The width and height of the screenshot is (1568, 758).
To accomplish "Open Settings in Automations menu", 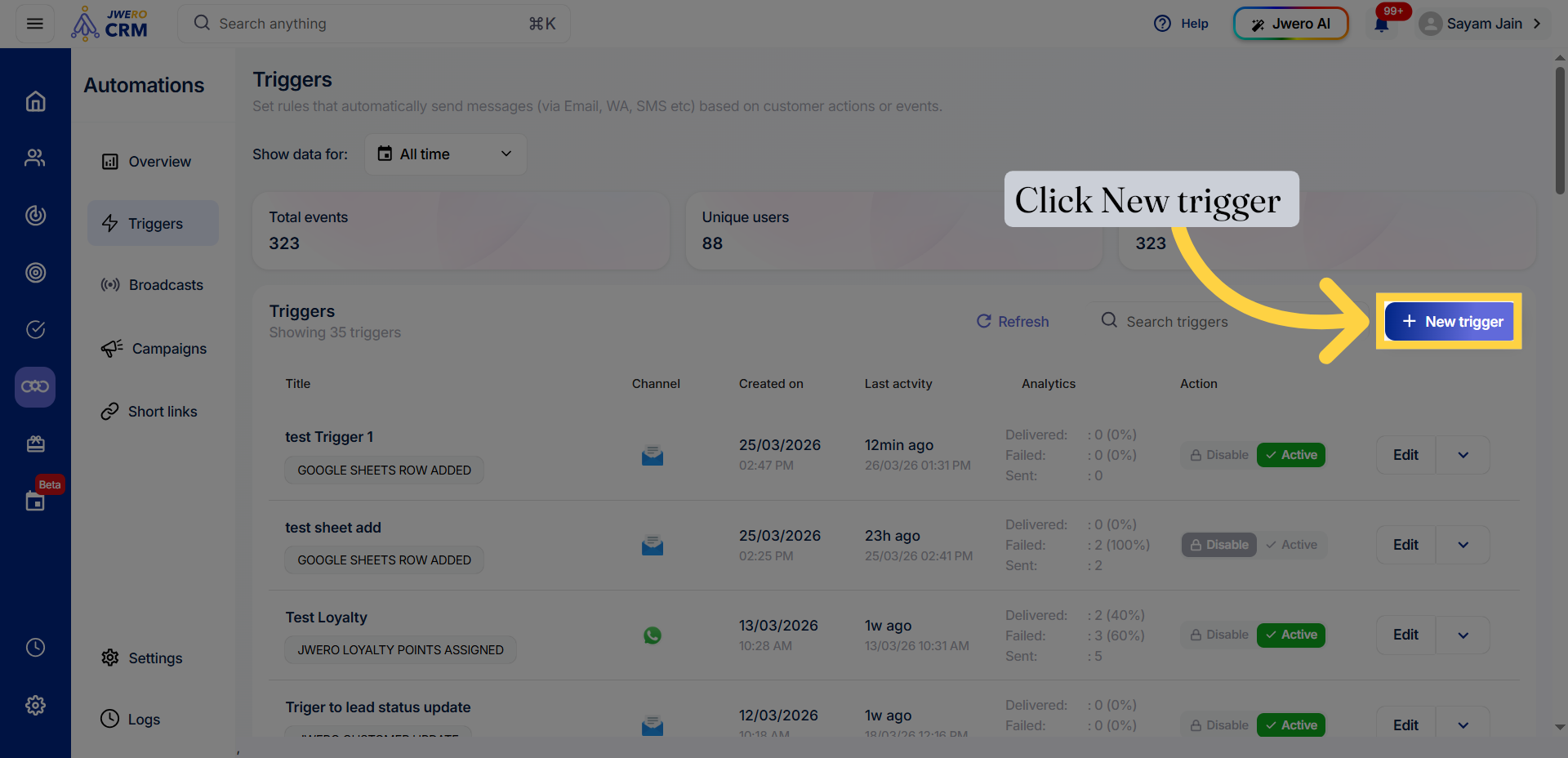I will click(153, 658).
